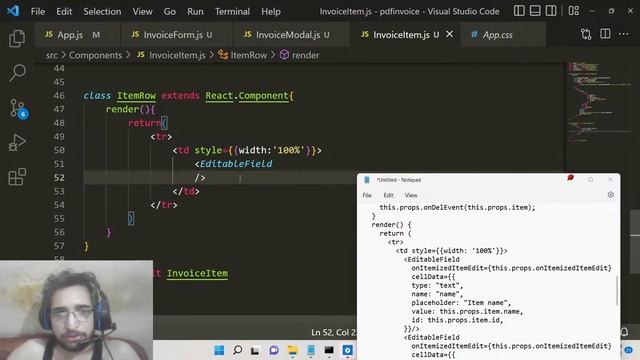The width and height of the screenshot is (640, 360).
Task: Open Notepad settings gear icon
Action: [x=611, y=195]
